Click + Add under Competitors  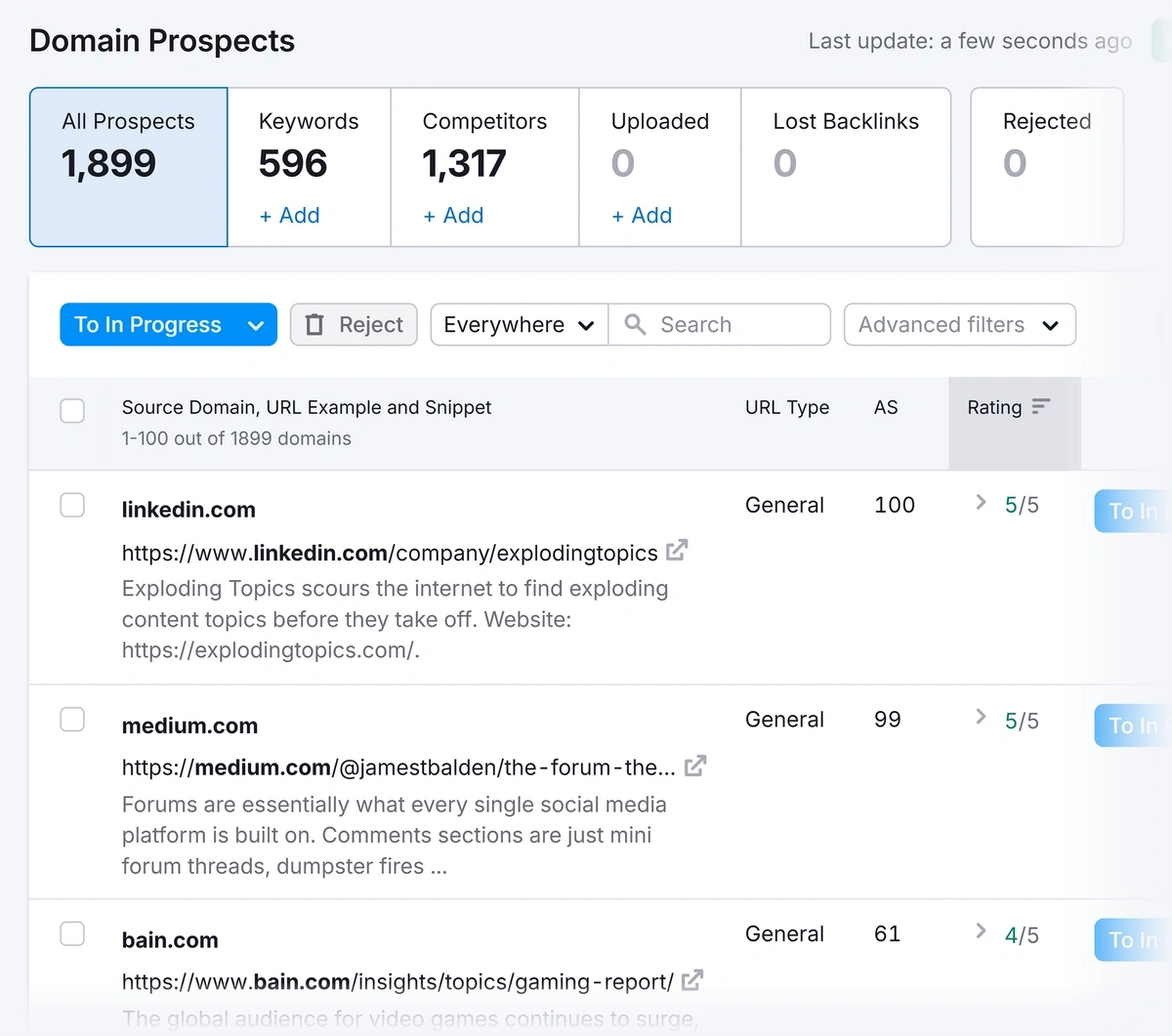(453, 216)
